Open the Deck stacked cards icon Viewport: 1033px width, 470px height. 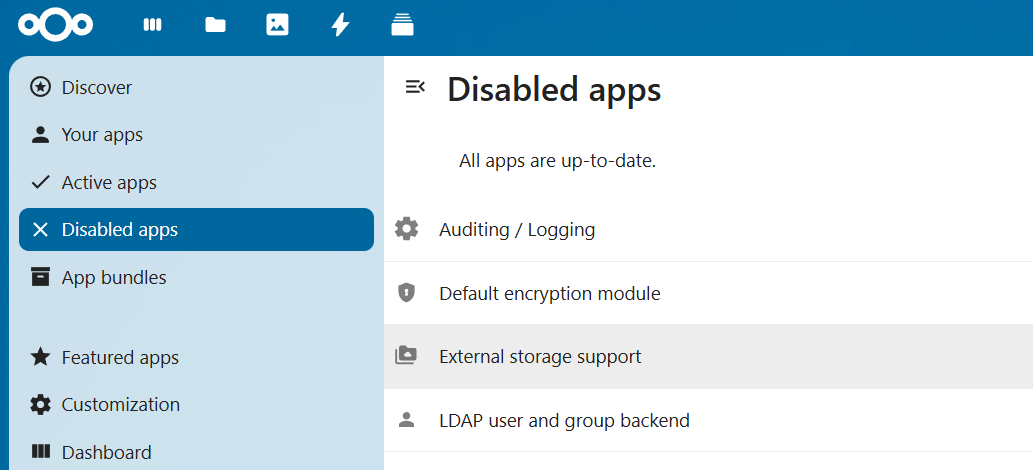[x=402, y=25]
